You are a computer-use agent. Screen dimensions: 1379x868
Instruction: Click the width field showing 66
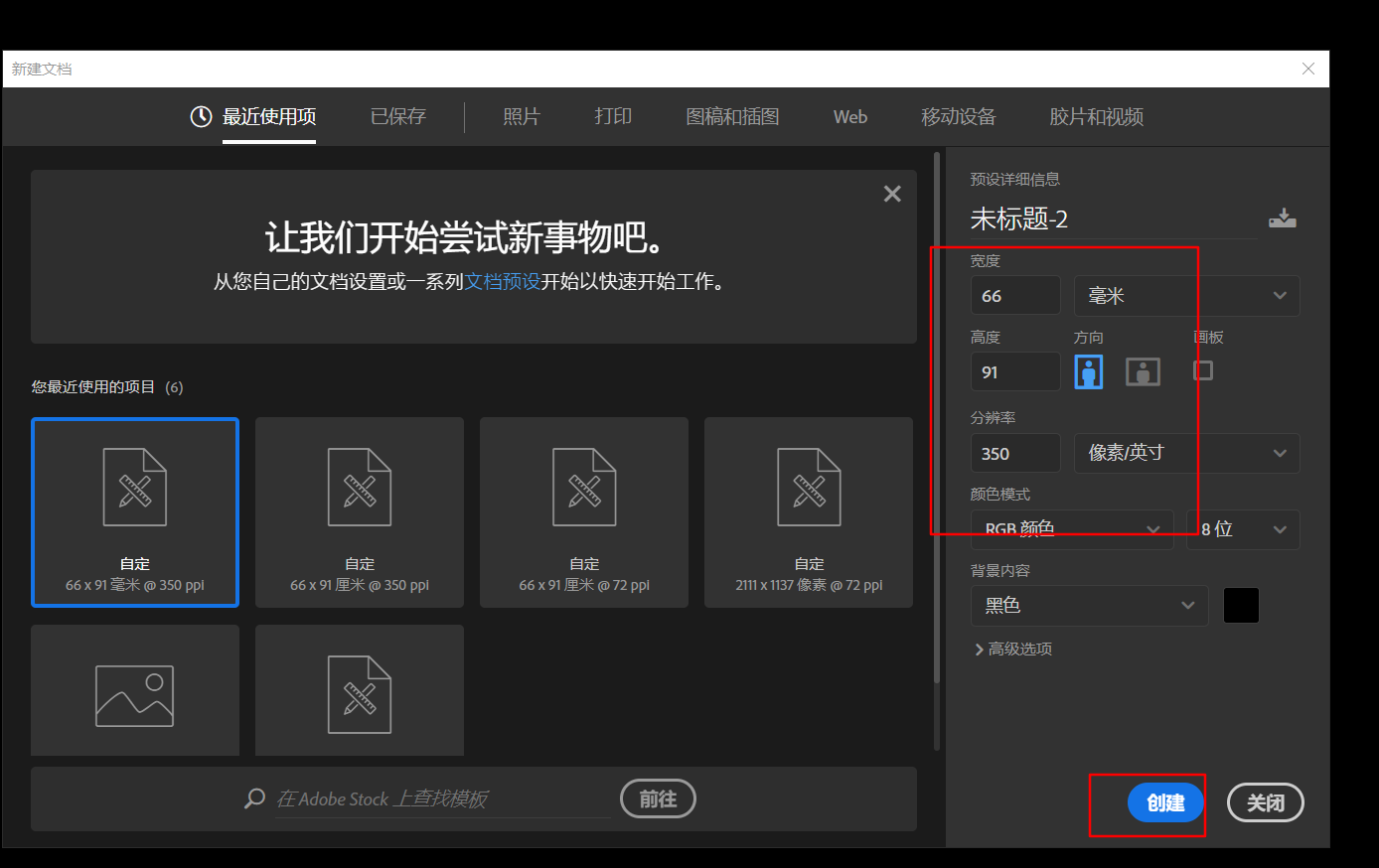point(1015,296)
